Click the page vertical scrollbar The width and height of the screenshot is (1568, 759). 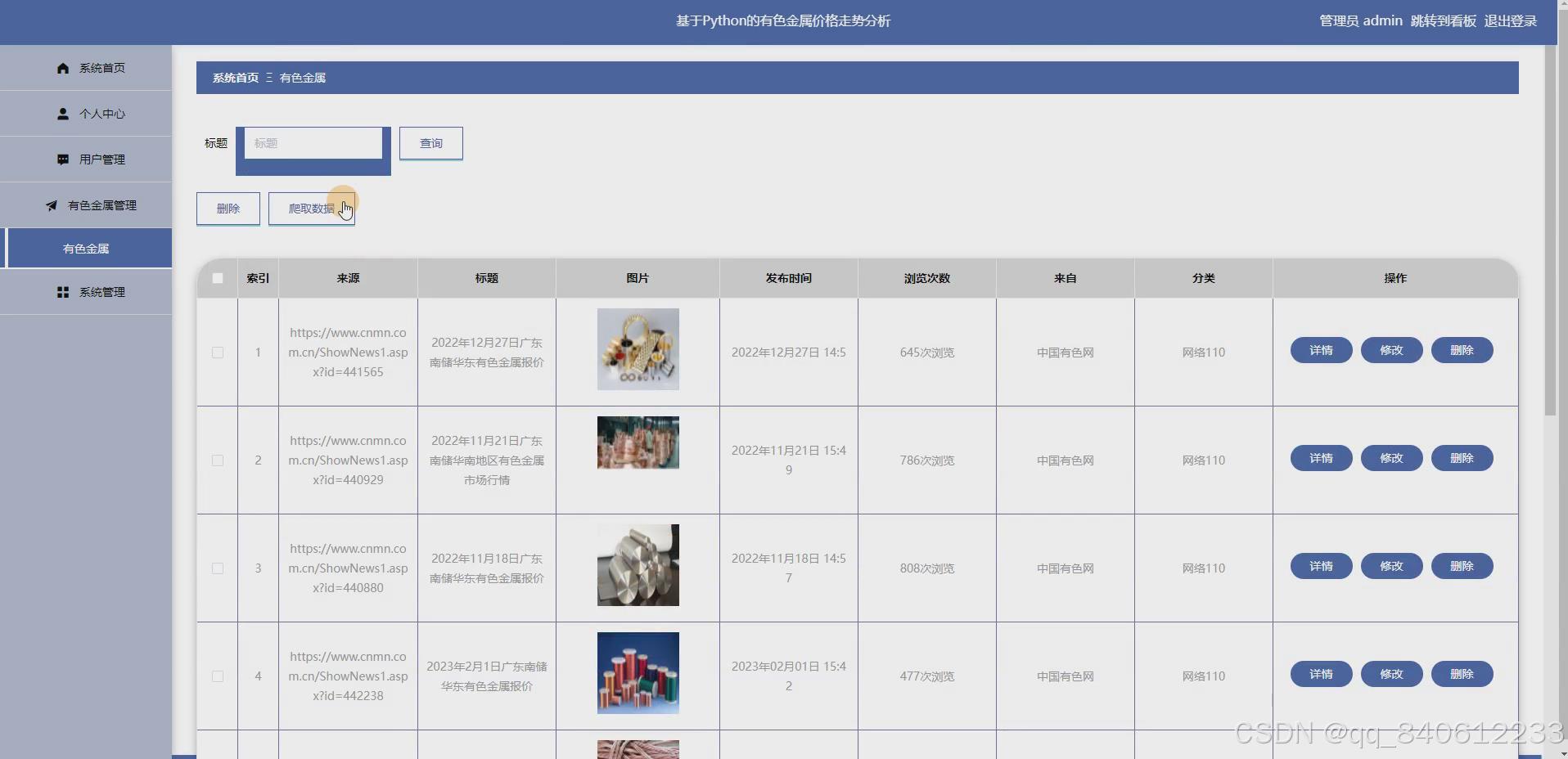1550,231
